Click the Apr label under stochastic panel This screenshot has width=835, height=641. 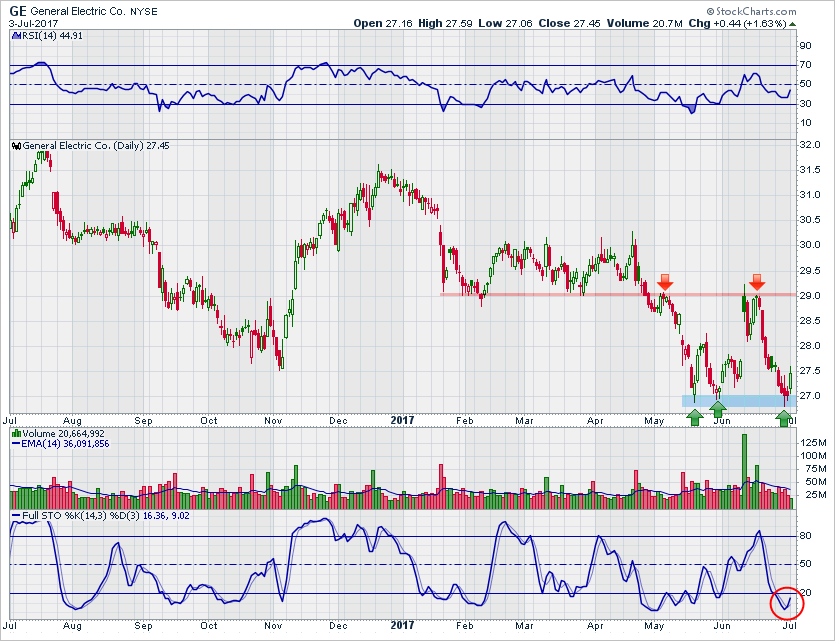click(595, 626)
